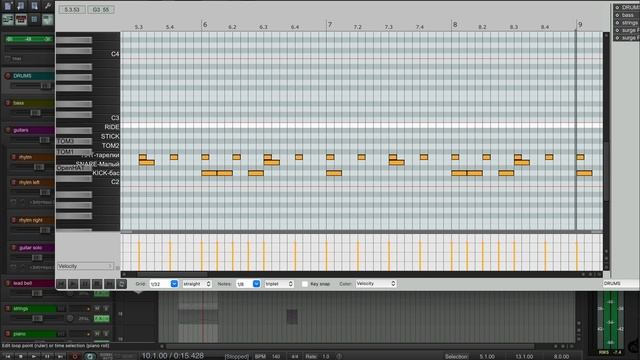Click the RIDE note row label
The height and width of the screenshot is (360, 640).
point(111,127)
